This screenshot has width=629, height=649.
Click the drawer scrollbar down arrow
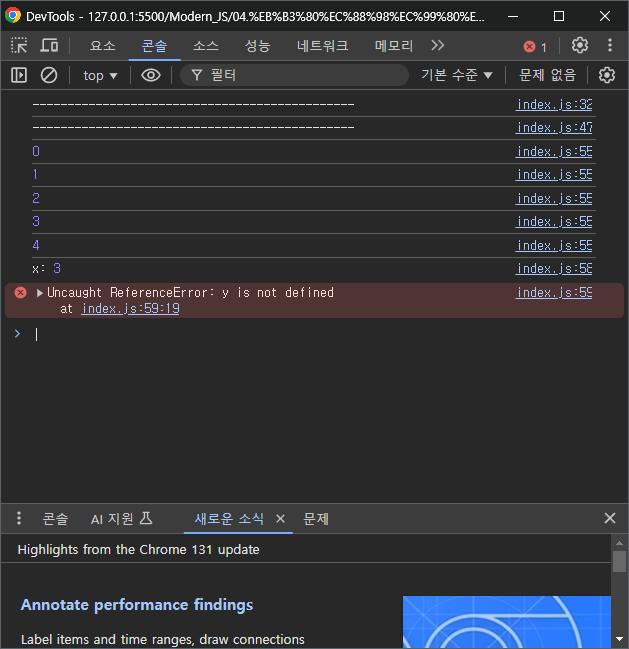[x=619, y=639]
